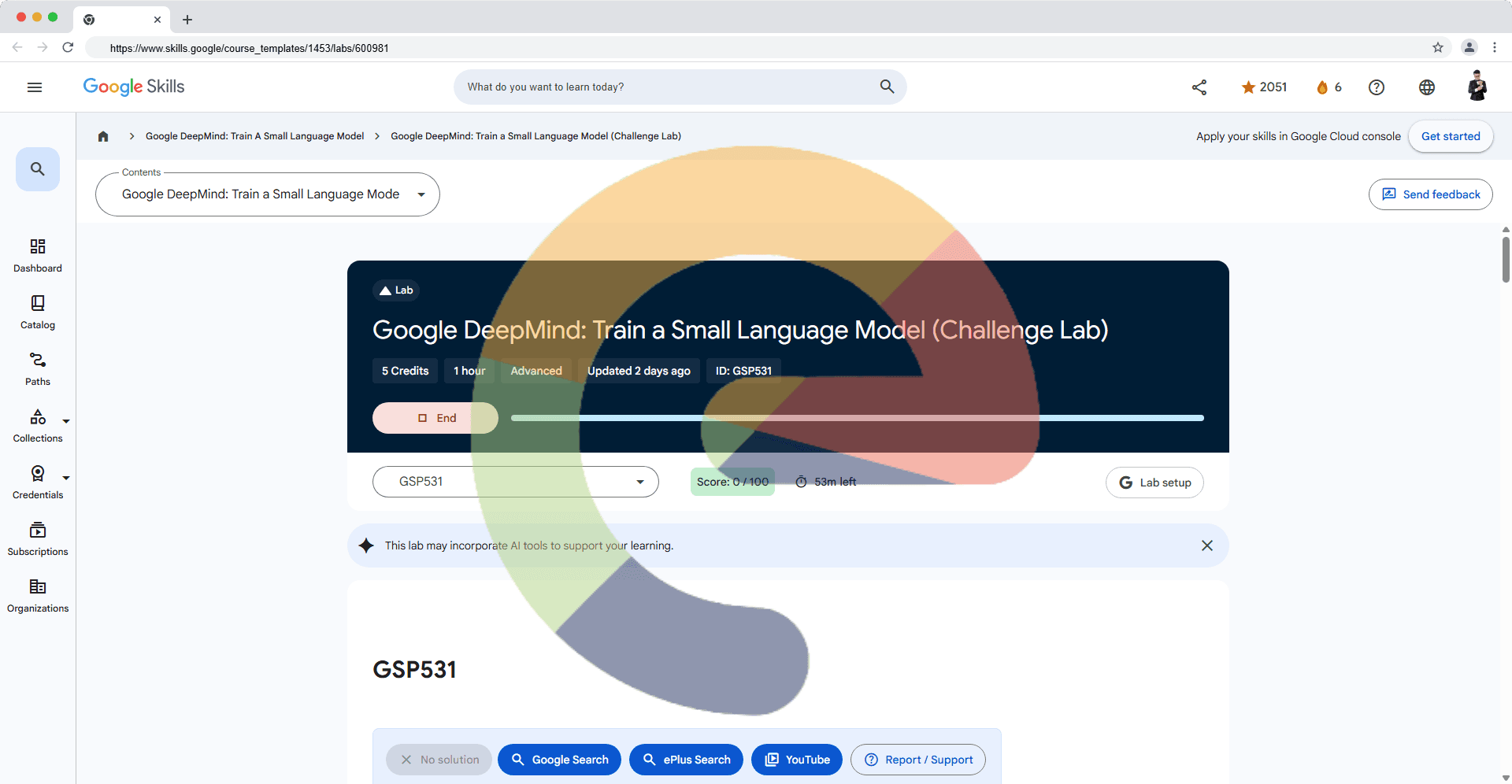Click the No solution button
1512x784 pixels.
coord(439,760)
